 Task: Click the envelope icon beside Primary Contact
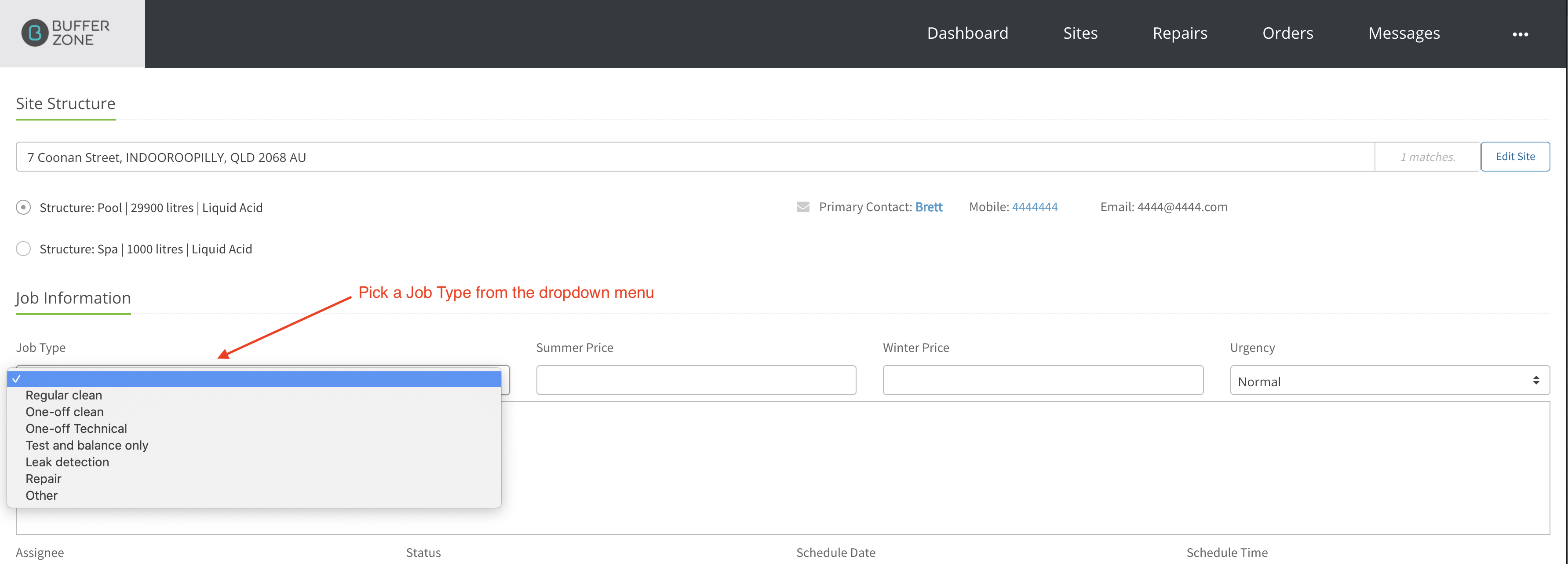click(x=802, y=207)
